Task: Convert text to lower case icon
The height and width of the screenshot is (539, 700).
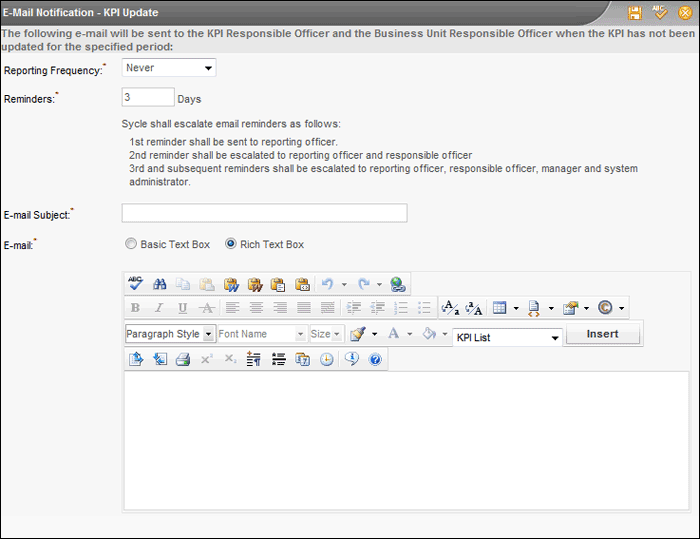Action: [x=450, y=308]
